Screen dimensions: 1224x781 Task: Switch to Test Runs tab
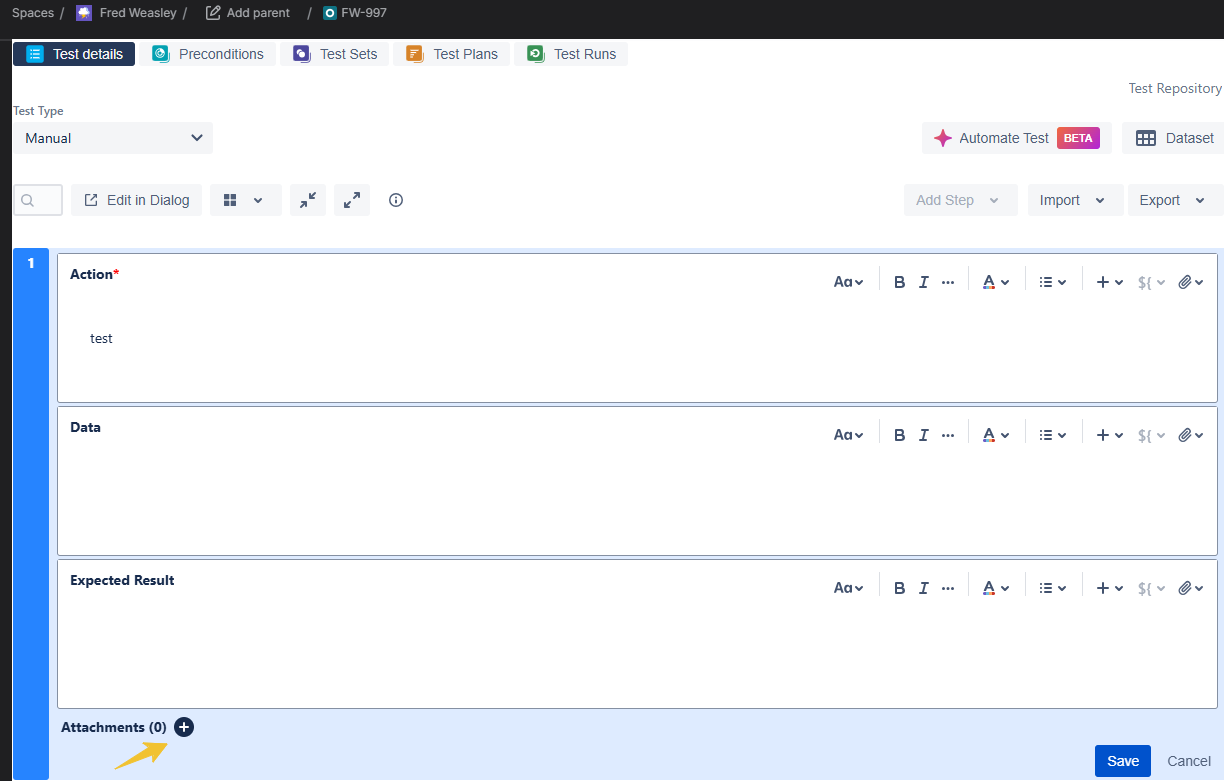(571, 54)
